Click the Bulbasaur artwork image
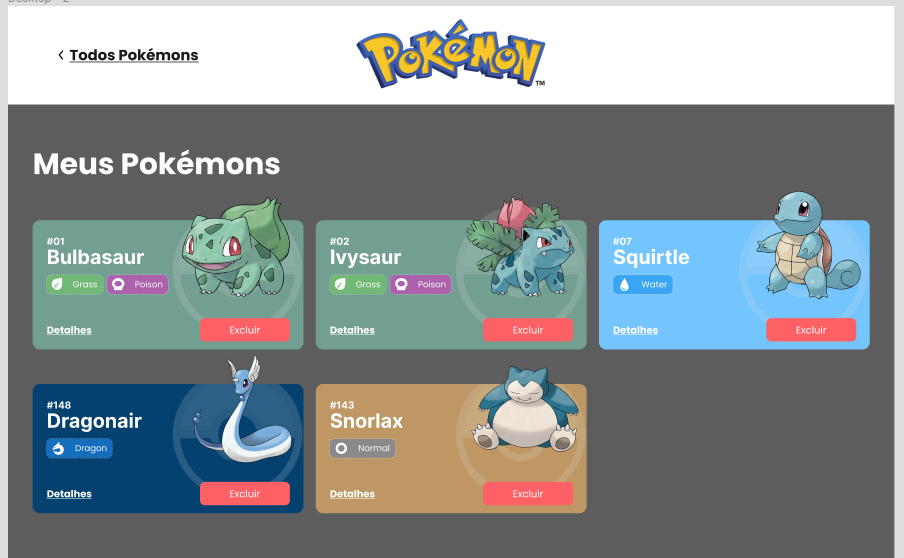This screenshot has width=904, height=558. 236,247
